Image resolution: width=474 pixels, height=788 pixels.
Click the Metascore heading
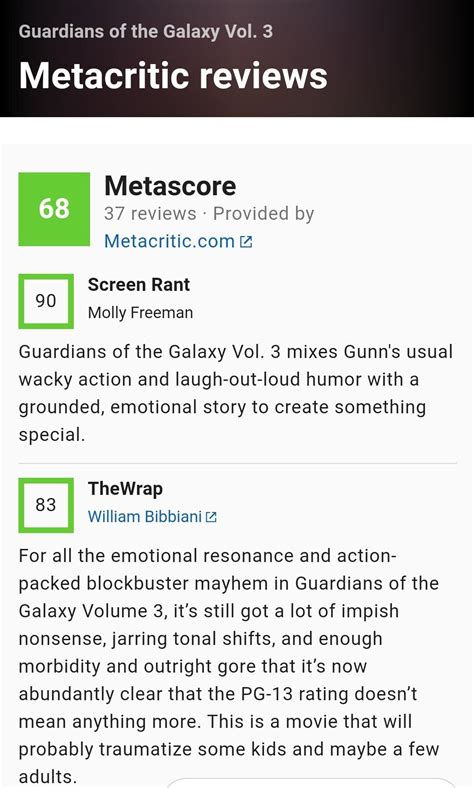click(170, 186)
